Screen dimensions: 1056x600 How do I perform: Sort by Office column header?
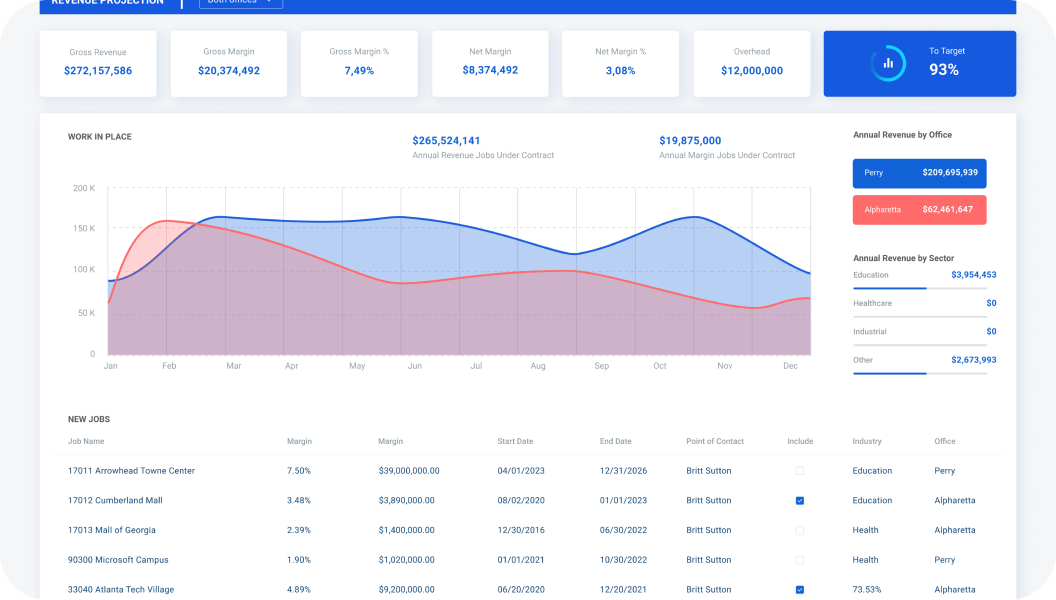pos(945,441)
